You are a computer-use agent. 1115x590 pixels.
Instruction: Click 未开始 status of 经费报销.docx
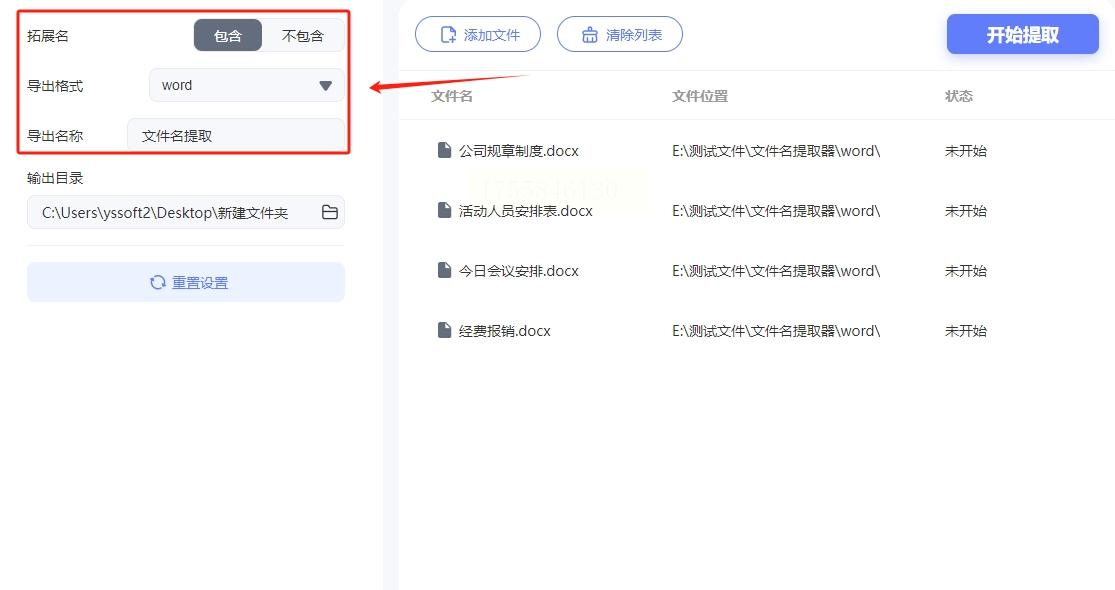(966, 331)
